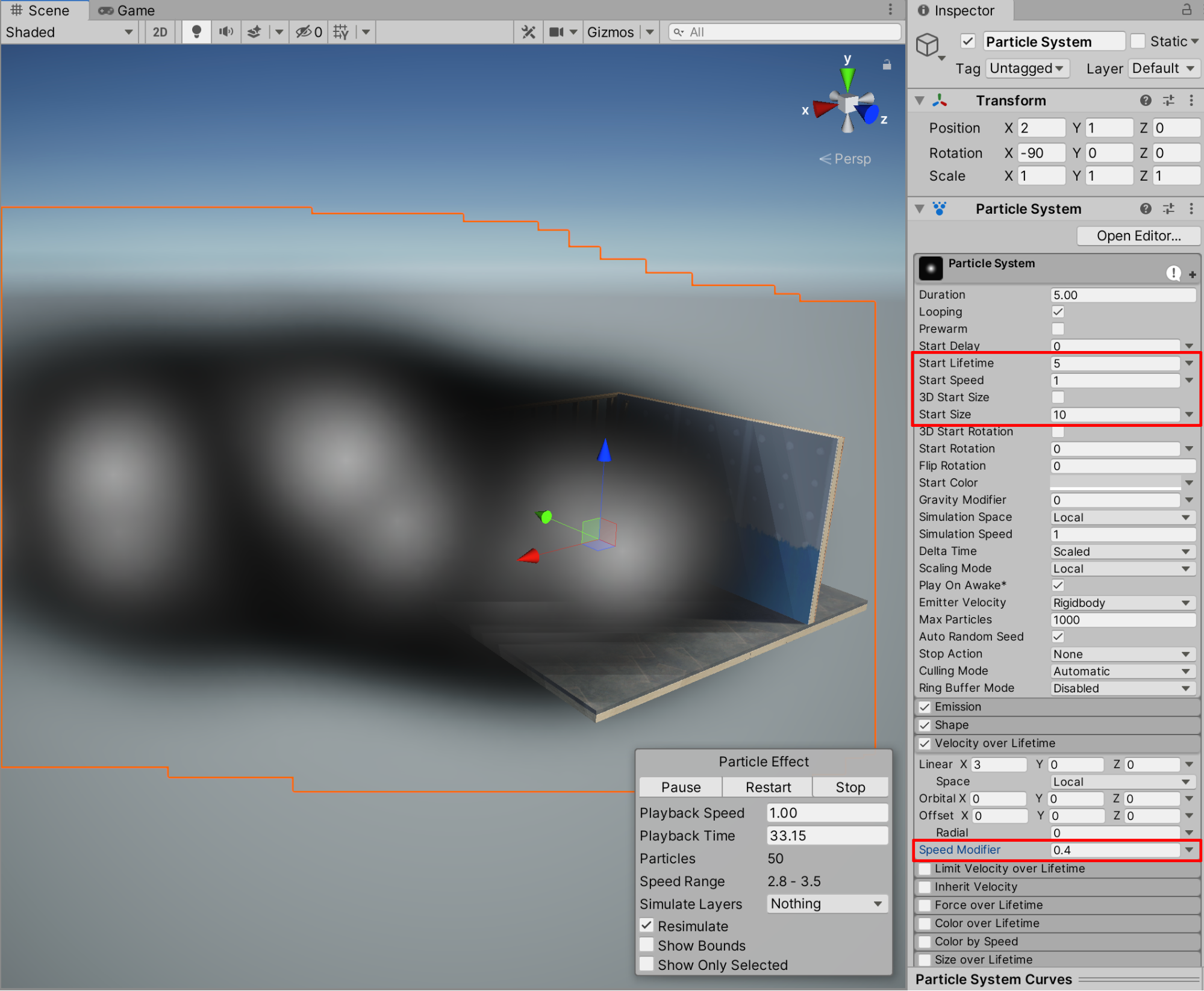Open Simulation Space dropdown
This screenshot has height=991, width=1204.
coord(1121,517)
